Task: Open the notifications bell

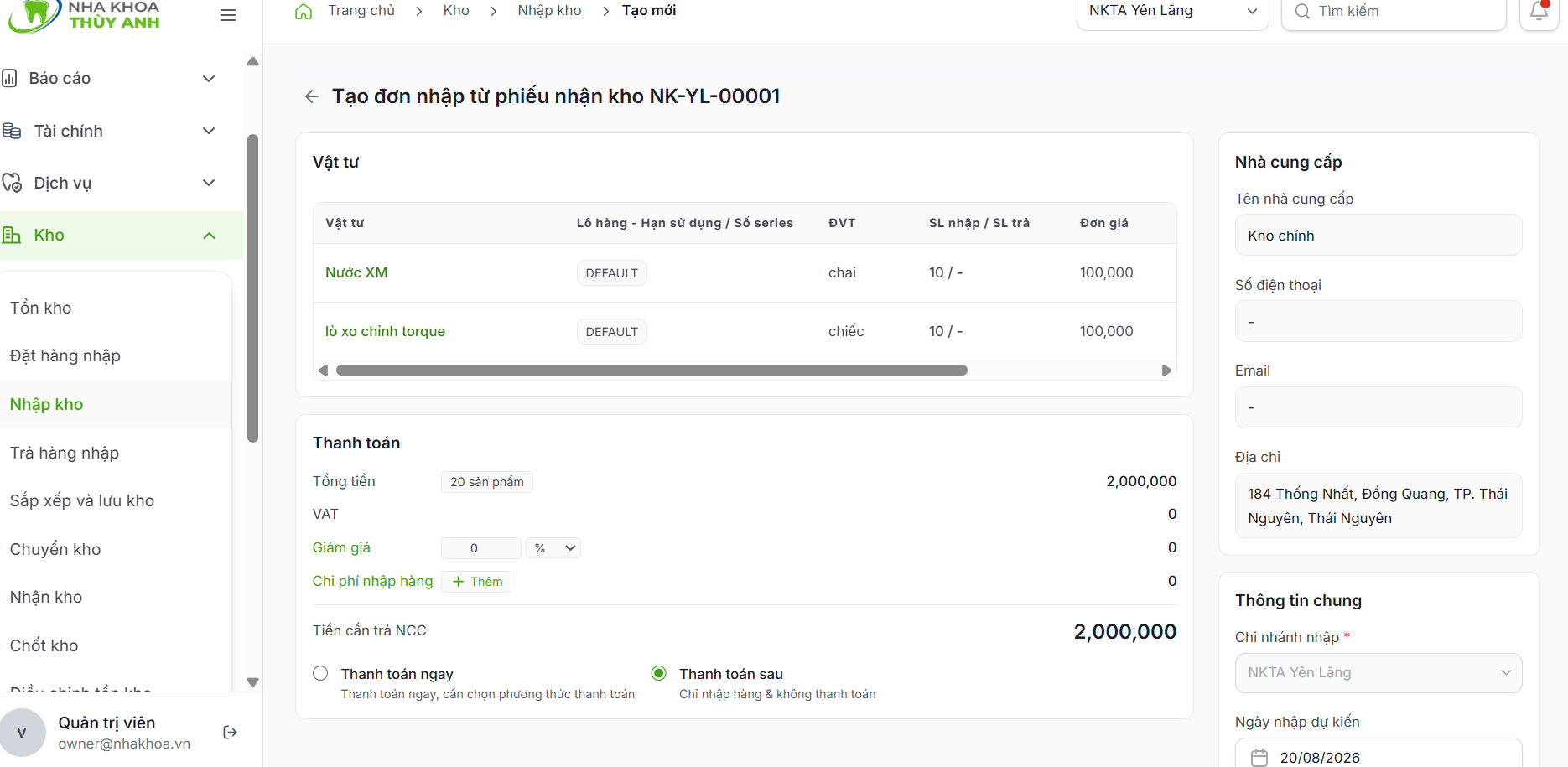Action: [x=1539, y=11]
